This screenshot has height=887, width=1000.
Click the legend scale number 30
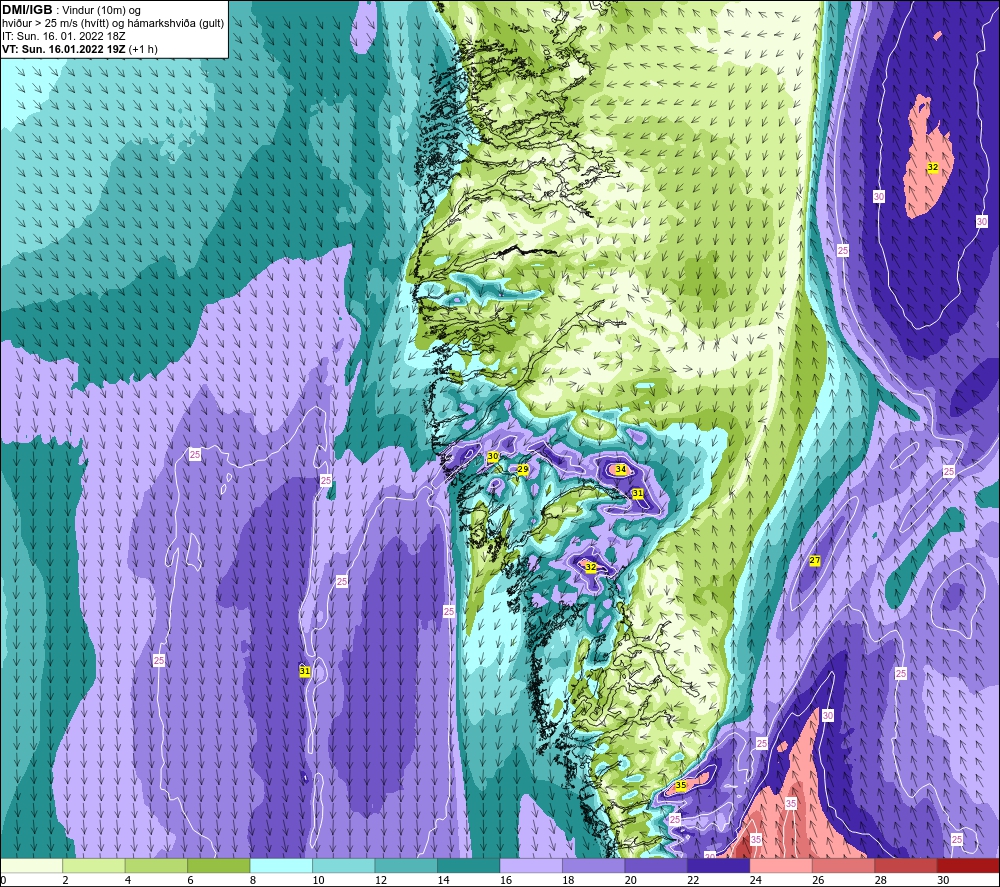click(x=943, y=880)
